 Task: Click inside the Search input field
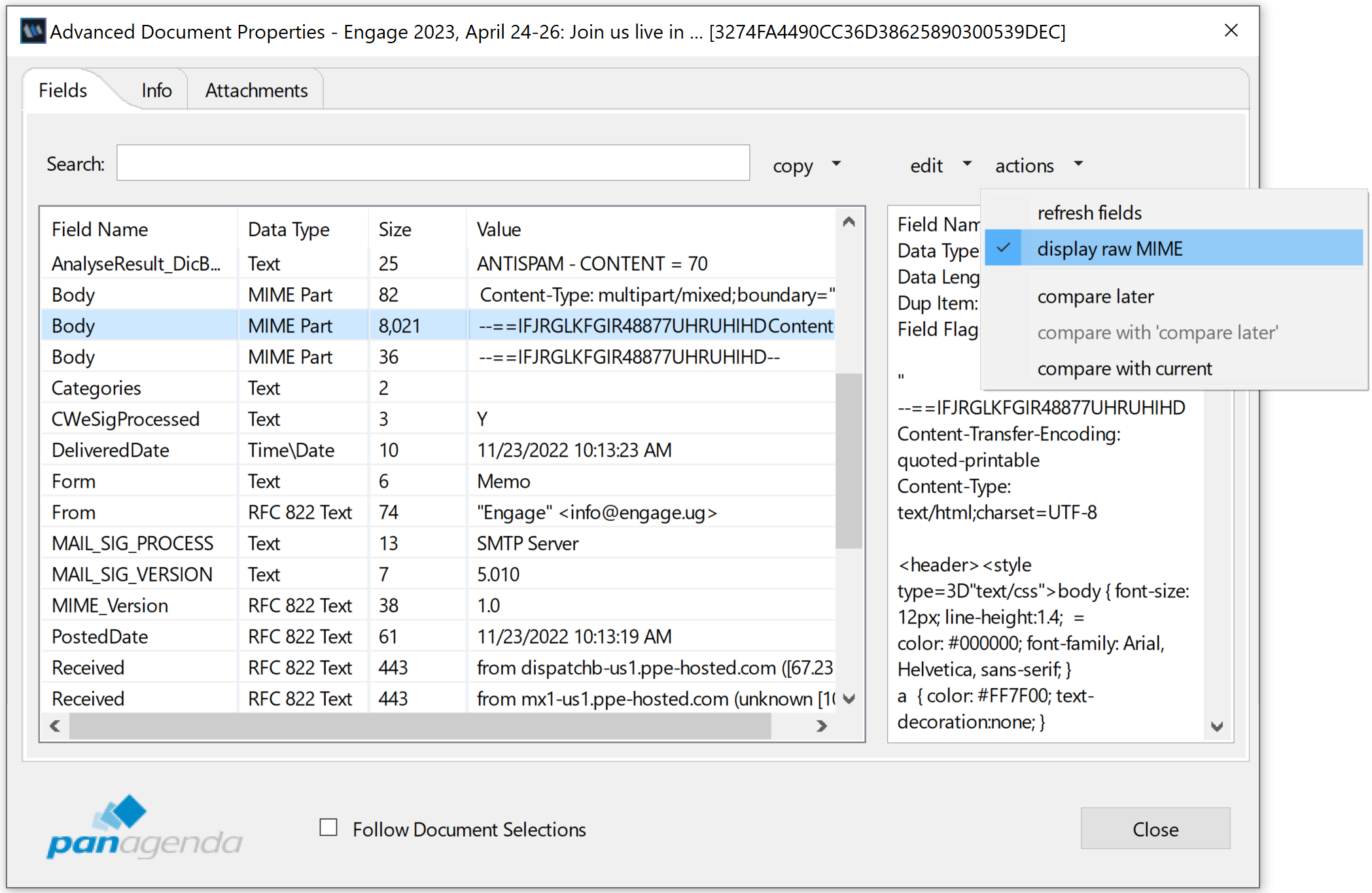tap(432, 163)
